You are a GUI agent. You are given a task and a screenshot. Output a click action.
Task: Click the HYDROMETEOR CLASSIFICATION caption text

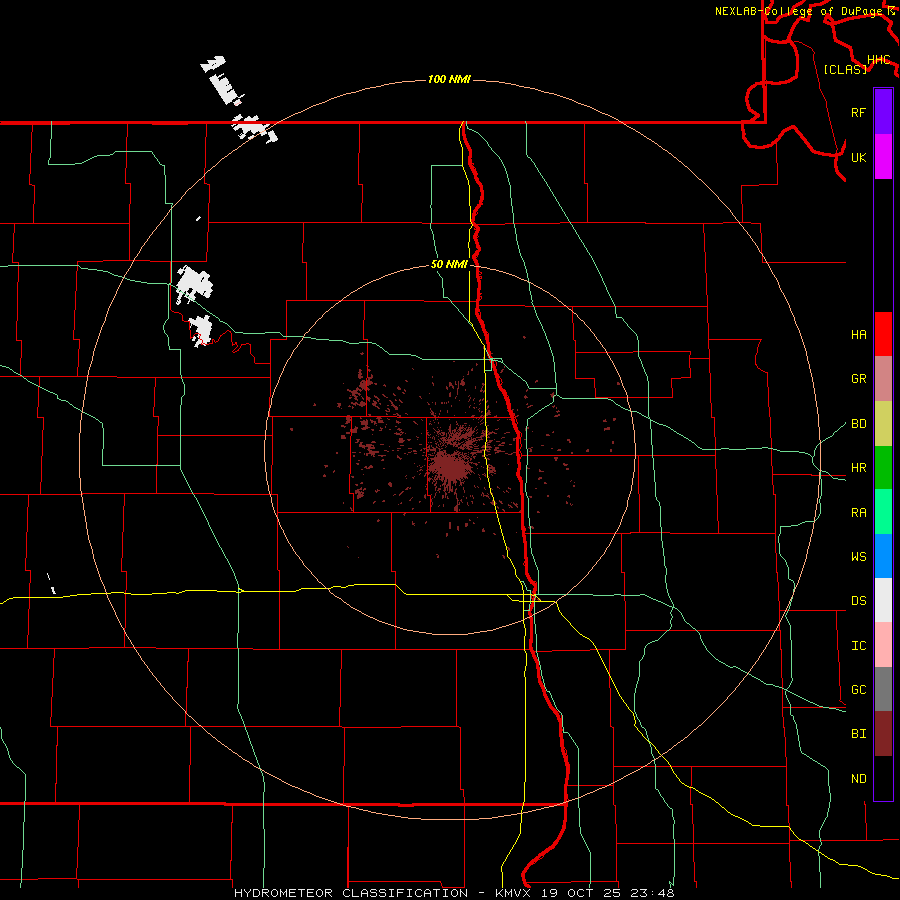click(x=351, y=893)
